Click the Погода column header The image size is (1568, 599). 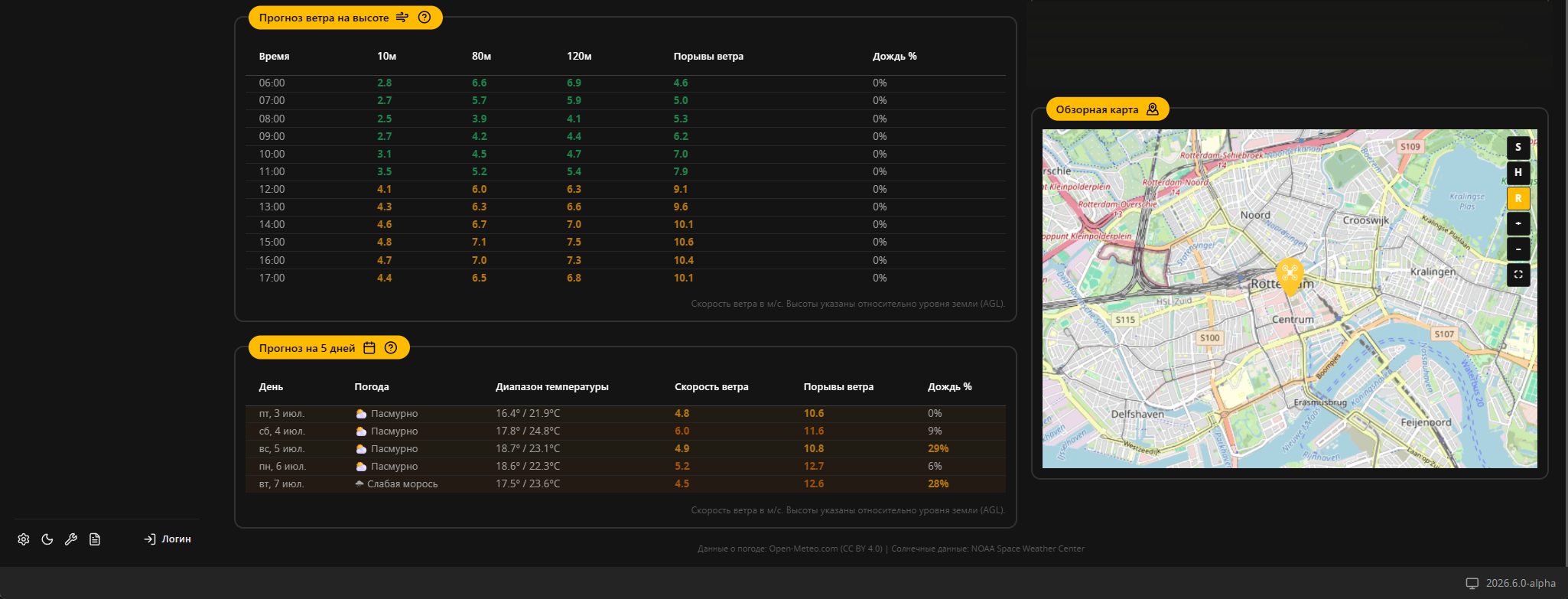pos(372,387)
